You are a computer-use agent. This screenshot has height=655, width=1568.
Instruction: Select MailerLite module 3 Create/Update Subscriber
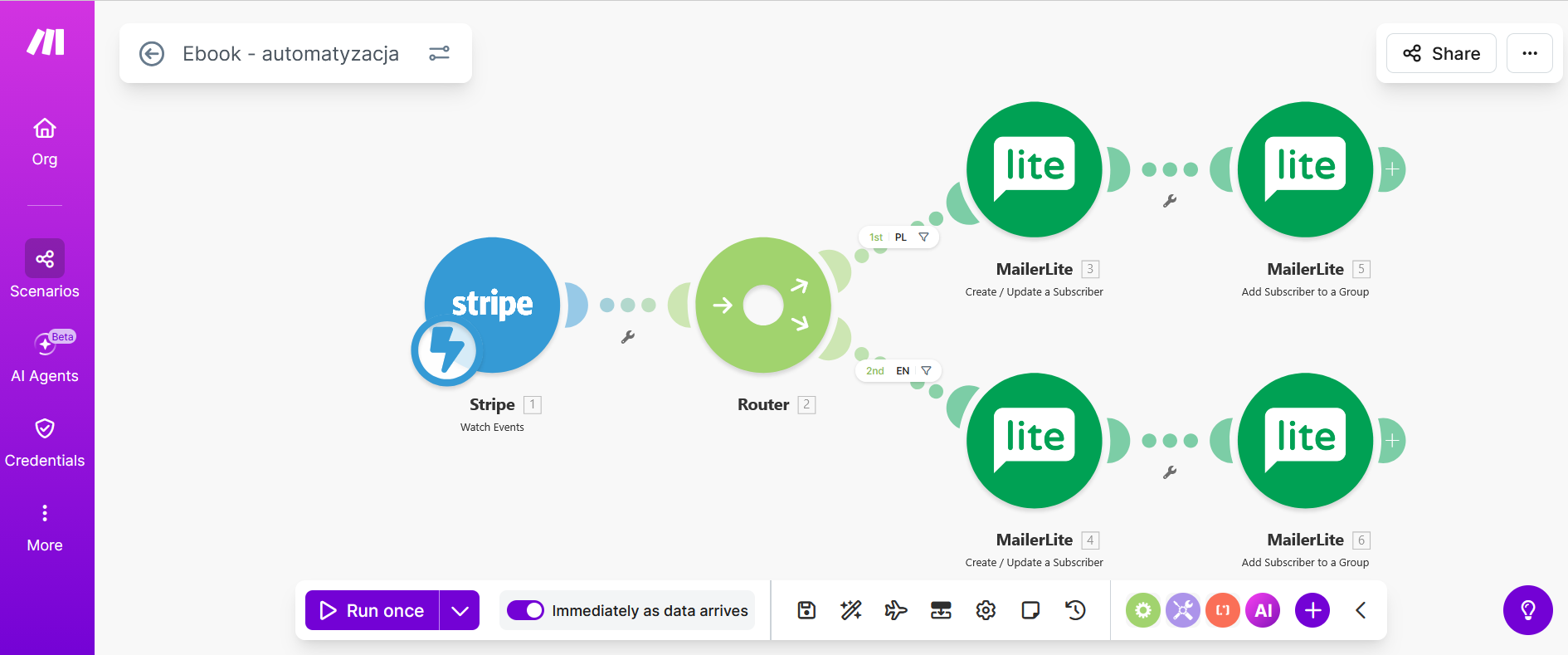(x=1035, y=169)
